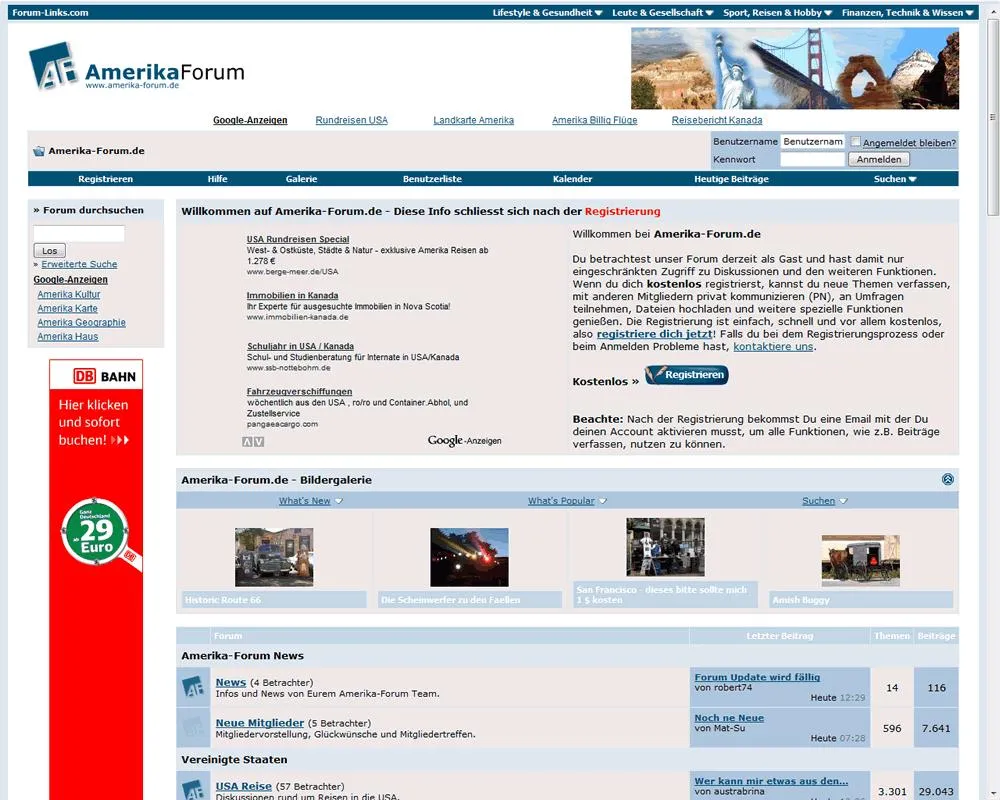The height and width of the screenshot is (800, 1000).
Task: Follow the 'kontaktiere uns' link
Action: point(773,346)
